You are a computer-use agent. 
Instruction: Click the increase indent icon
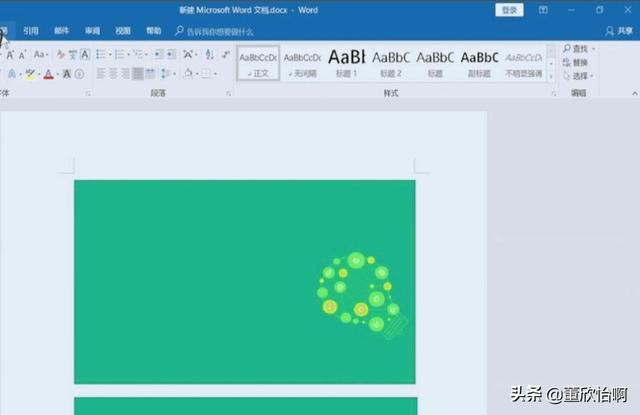(171, 54)
